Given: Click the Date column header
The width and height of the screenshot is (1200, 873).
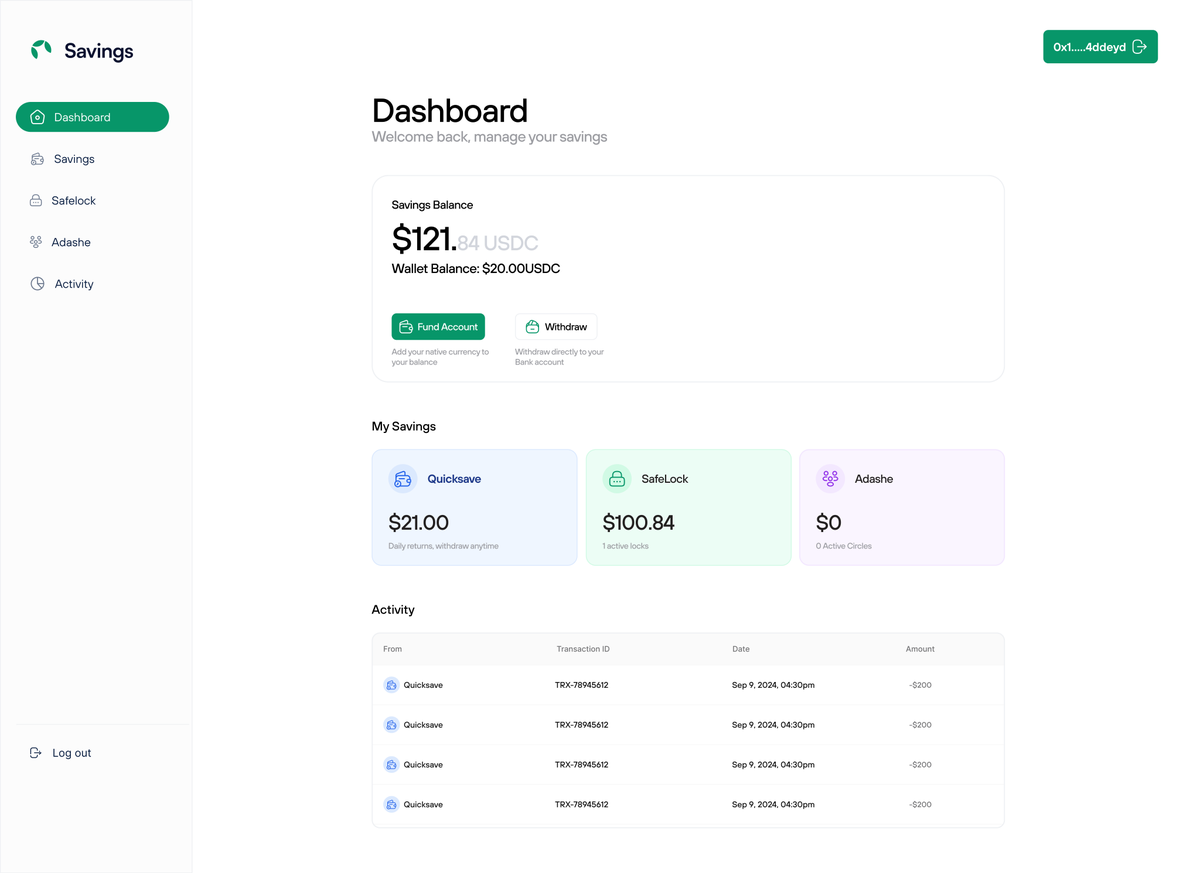Looking at the screenshot, I should tap(741, 649).
